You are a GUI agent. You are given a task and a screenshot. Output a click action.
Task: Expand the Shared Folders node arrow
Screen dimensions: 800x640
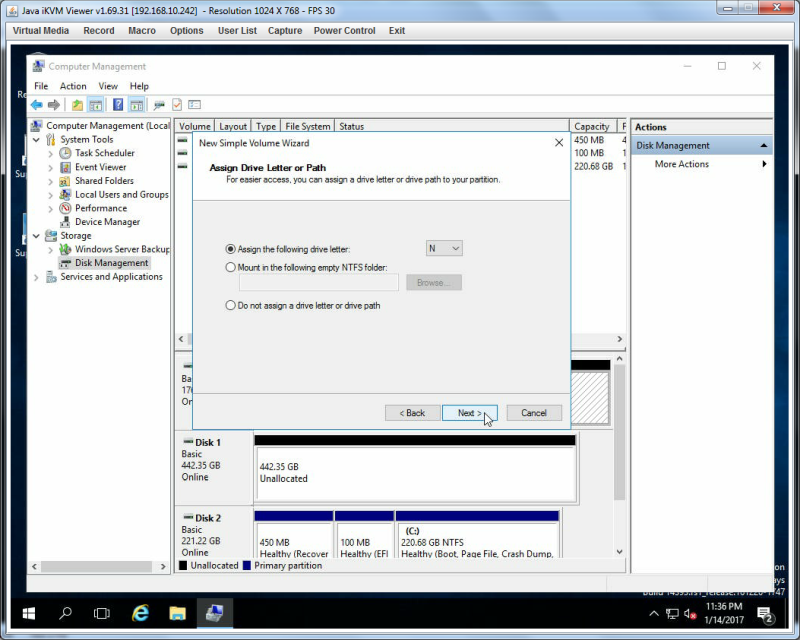tap(51, 181)
